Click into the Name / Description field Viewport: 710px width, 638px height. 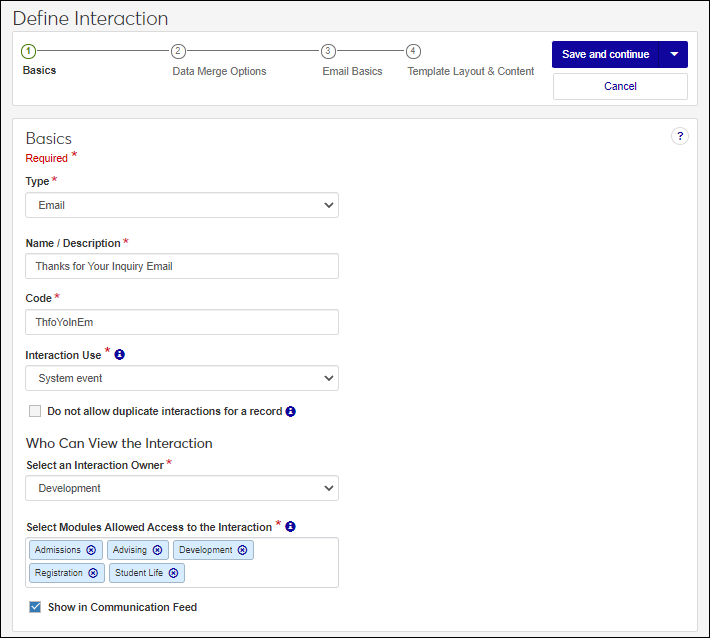click(x=181, y=266)
